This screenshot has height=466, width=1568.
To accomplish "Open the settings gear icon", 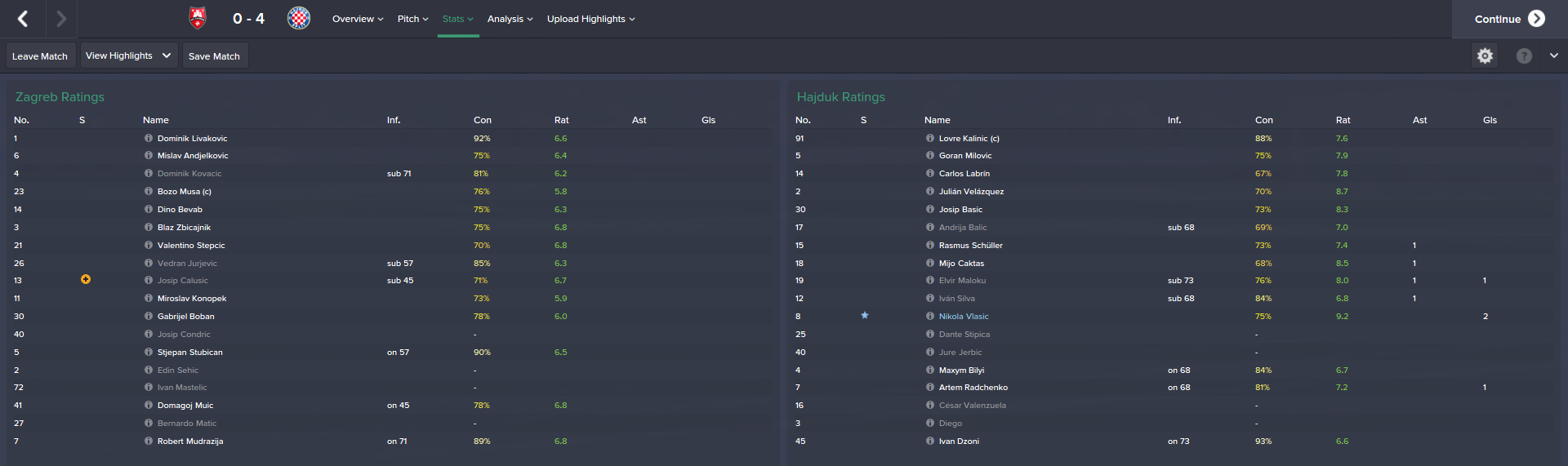I will [x=1485, y=55].
